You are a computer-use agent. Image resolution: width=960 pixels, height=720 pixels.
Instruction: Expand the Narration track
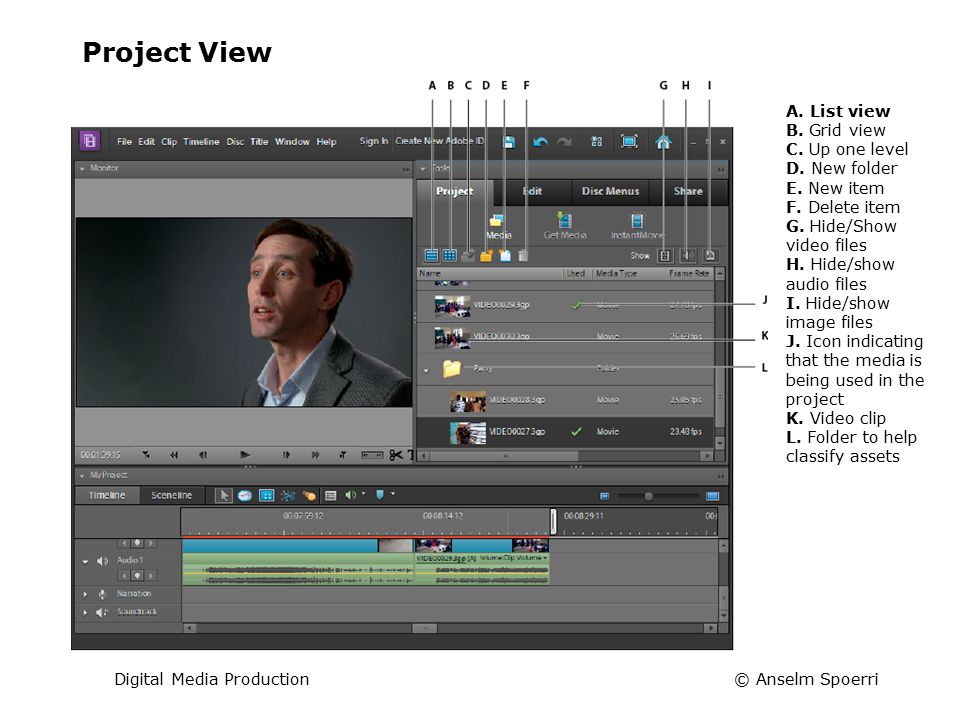[x=85, y=594]
